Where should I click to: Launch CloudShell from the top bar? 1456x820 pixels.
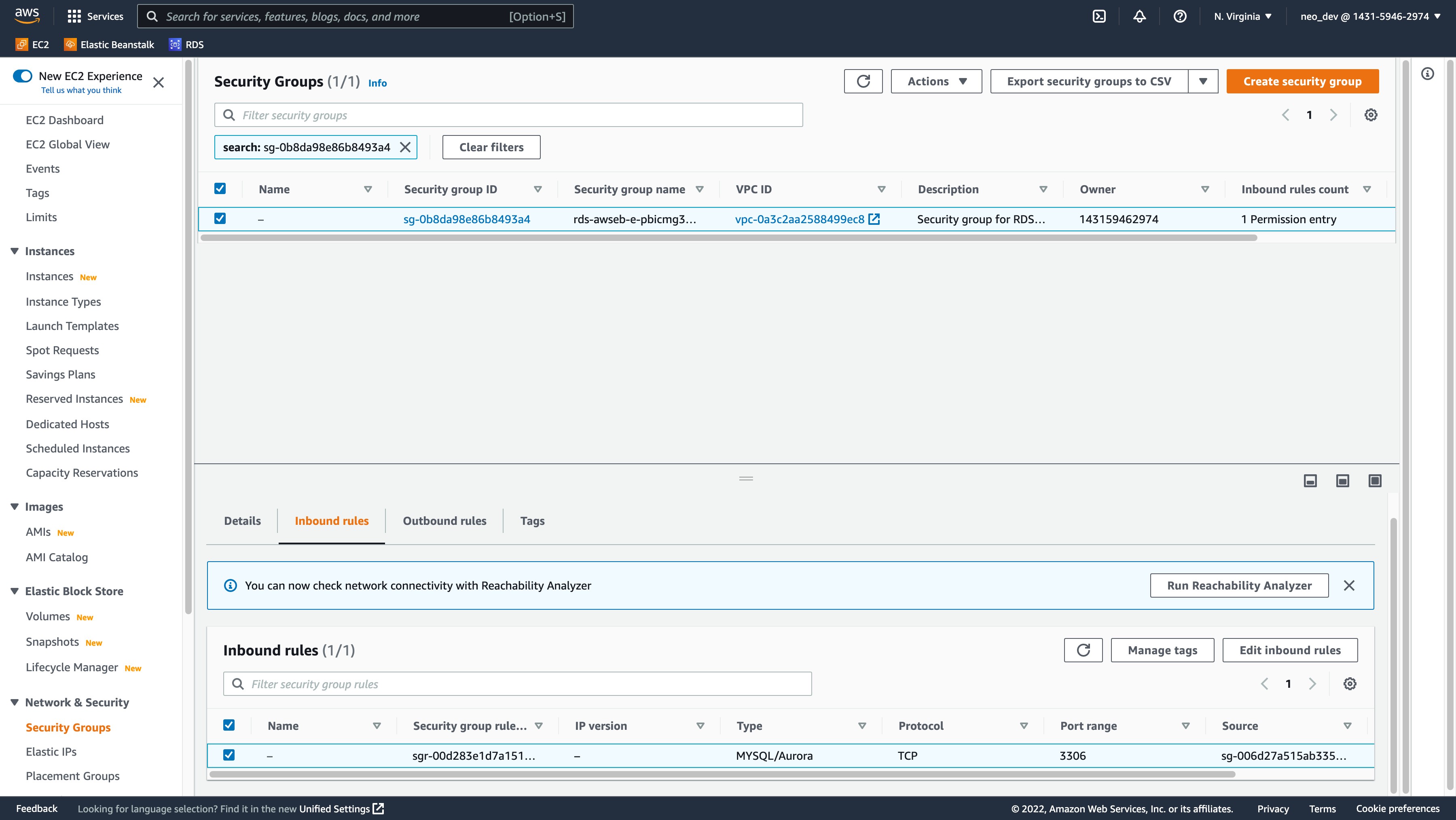coord(1099,17)
